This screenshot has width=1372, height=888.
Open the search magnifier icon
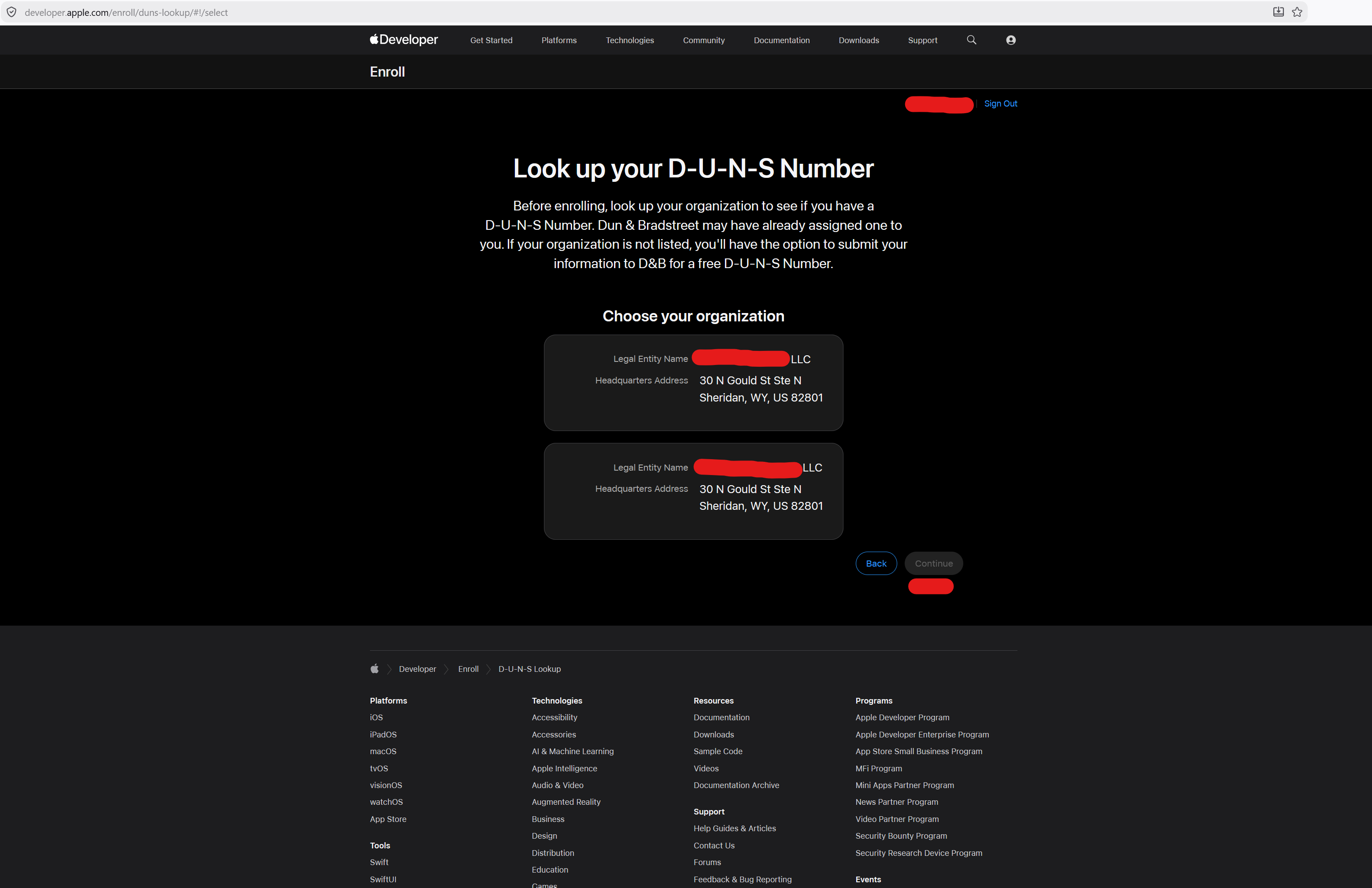coord(971,40)
